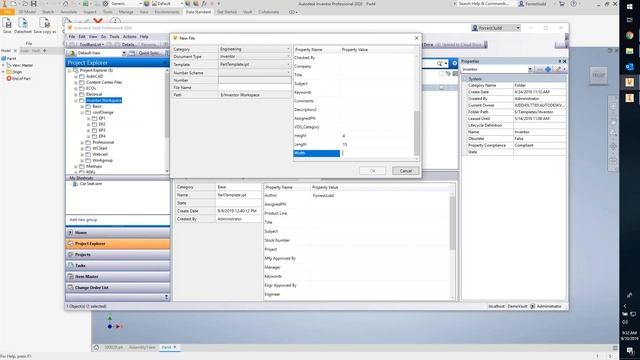
Task: Click Datasheet icon in Inventor ribbon
Action: [x=22, y=24]
